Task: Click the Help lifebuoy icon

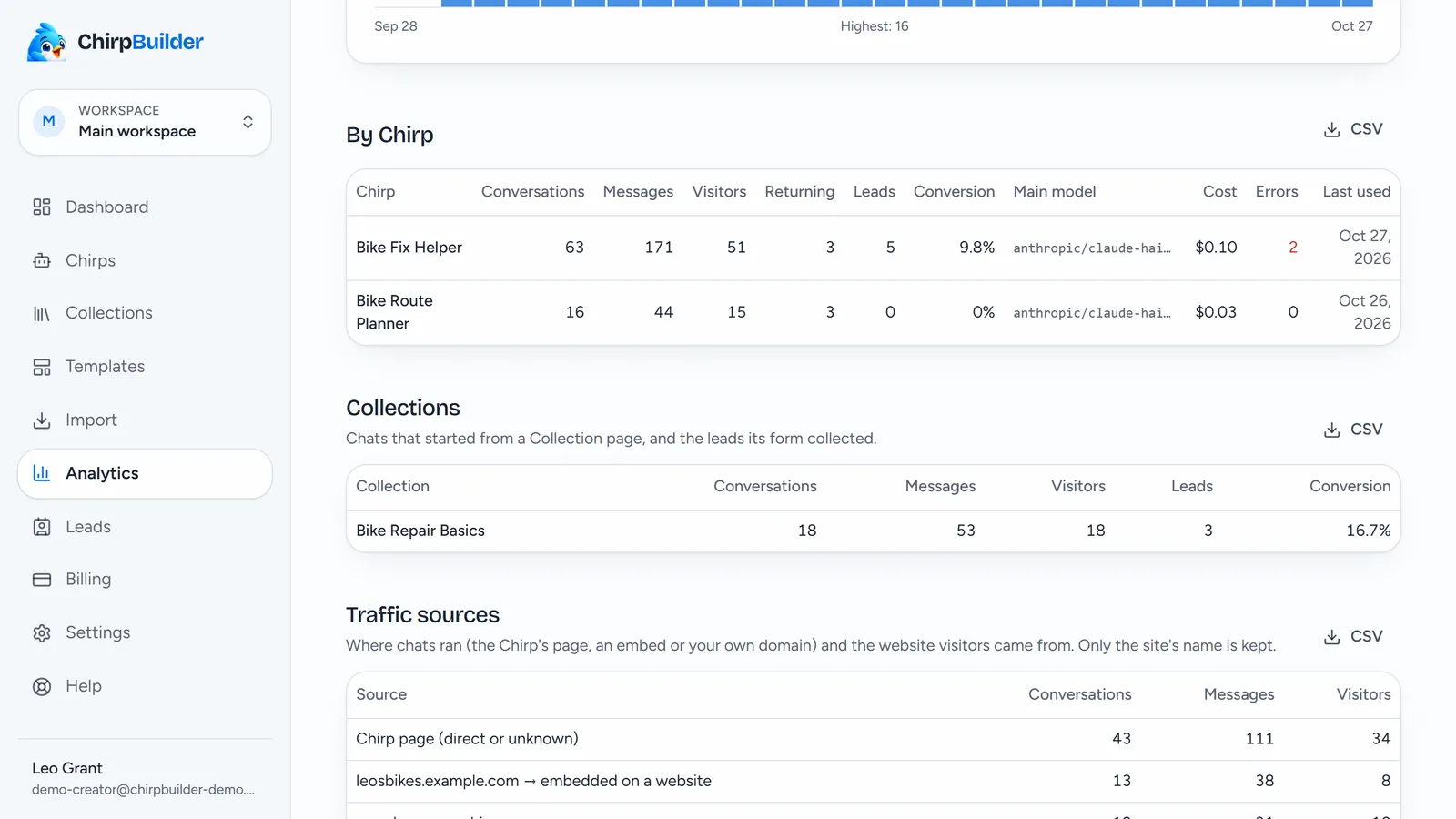Action: coord(42,687)
